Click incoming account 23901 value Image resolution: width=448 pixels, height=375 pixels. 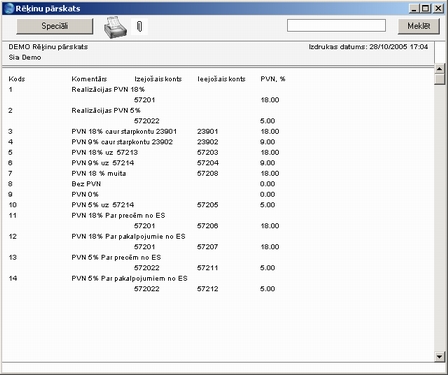coord(207,131)
